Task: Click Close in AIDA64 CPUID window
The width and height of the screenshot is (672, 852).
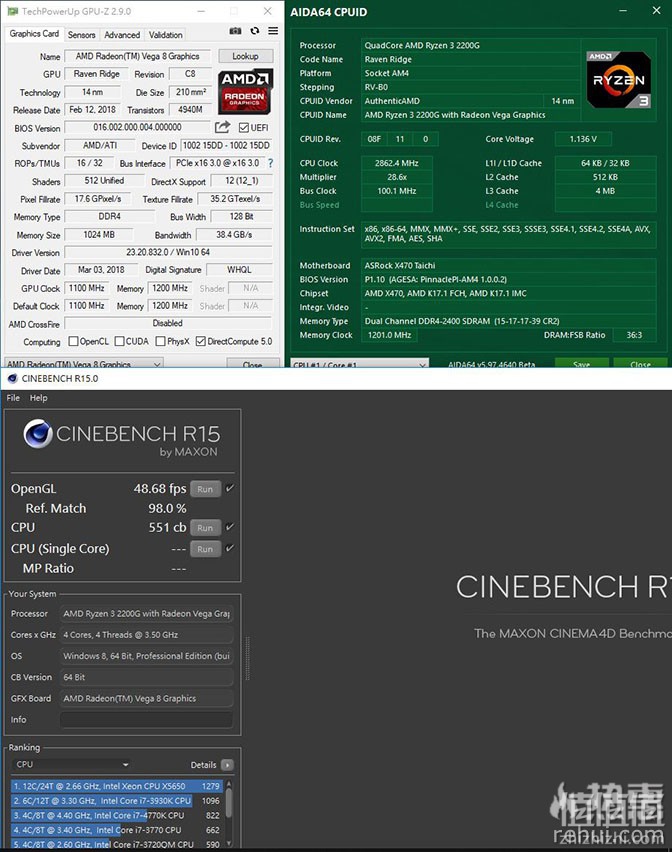Action: 640,364
